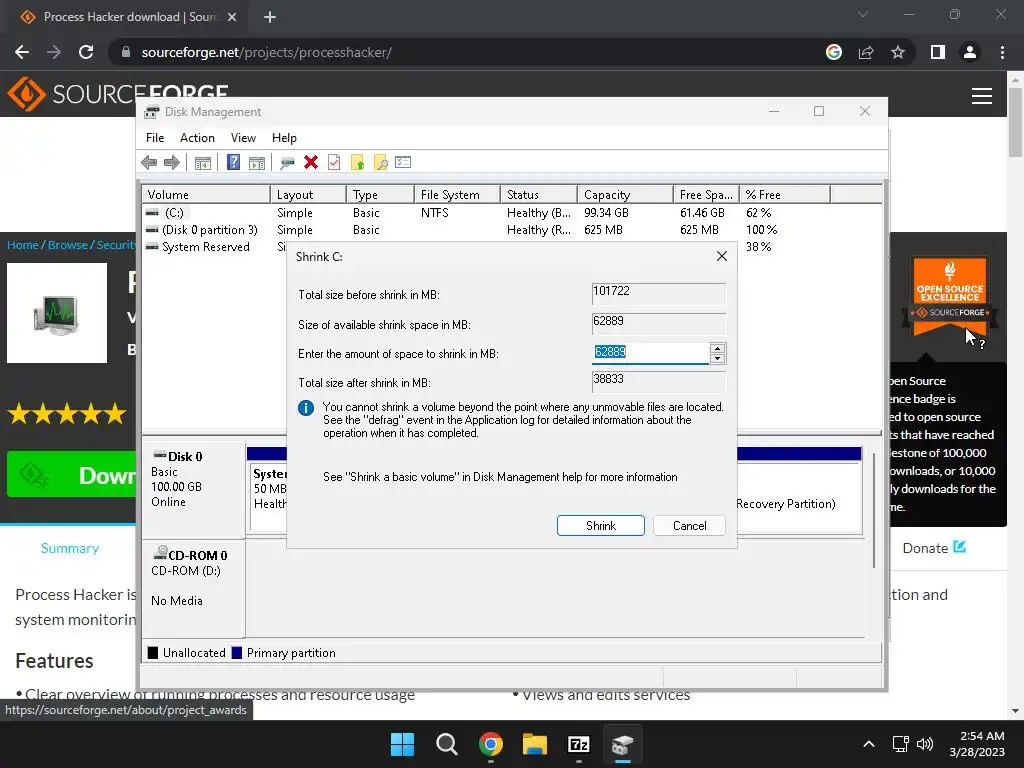Open the File menu in Disk Management

click(x=155, y=138)
